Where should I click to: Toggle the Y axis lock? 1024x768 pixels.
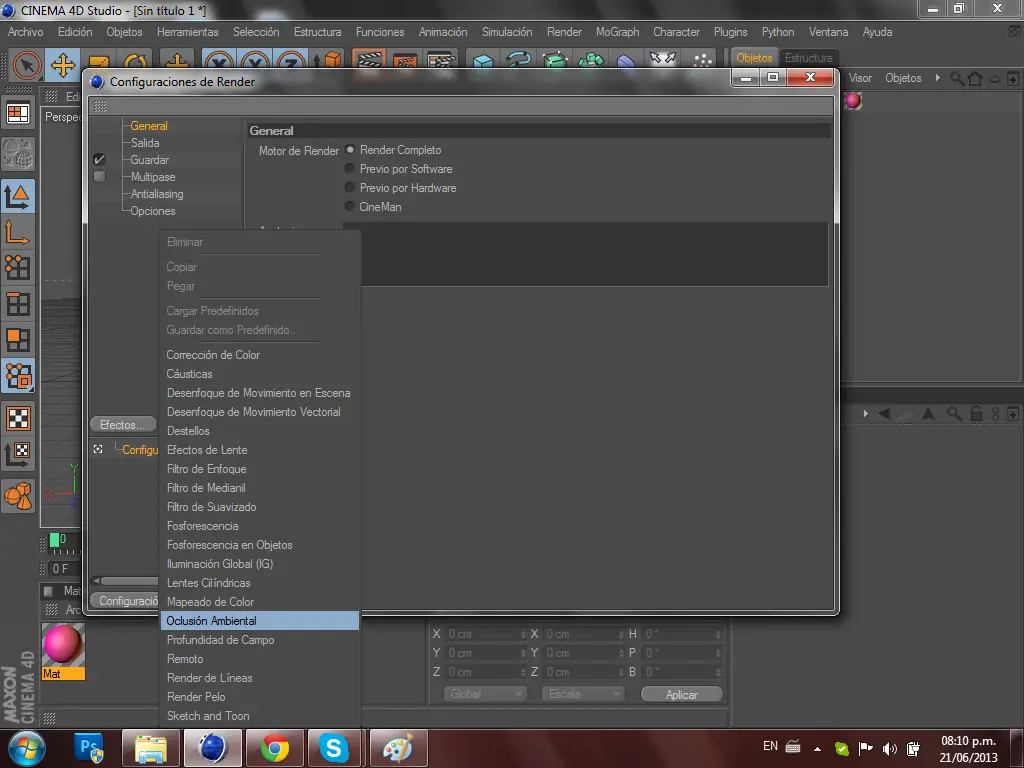pos(255,63)
